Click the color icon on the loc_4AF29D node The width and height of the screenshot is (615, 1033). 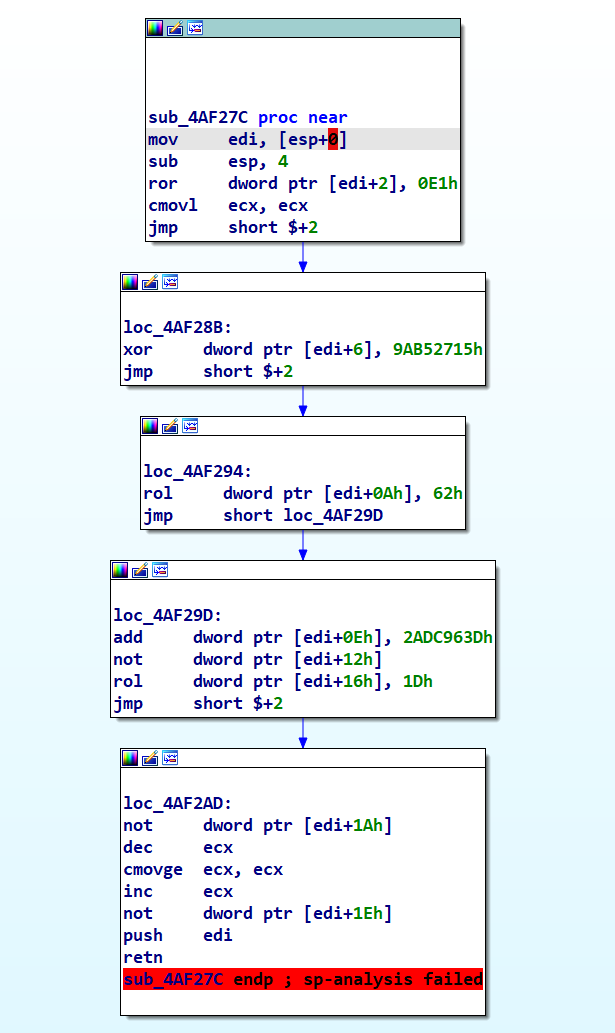(x=119, y=570)
